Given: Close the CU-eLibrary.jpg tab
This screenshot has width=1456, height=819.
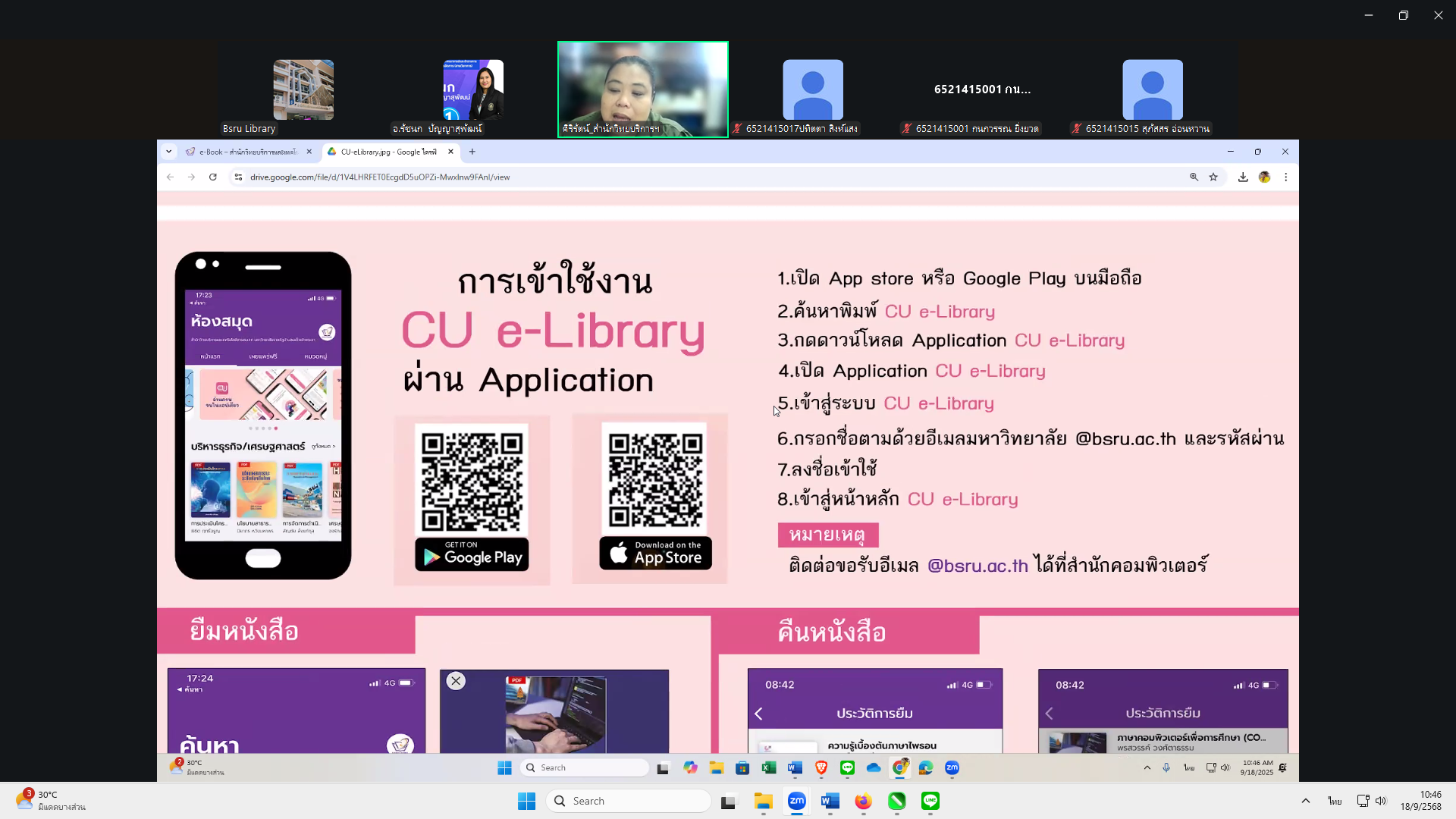Looking at the screenshot, I should point(451,152).
